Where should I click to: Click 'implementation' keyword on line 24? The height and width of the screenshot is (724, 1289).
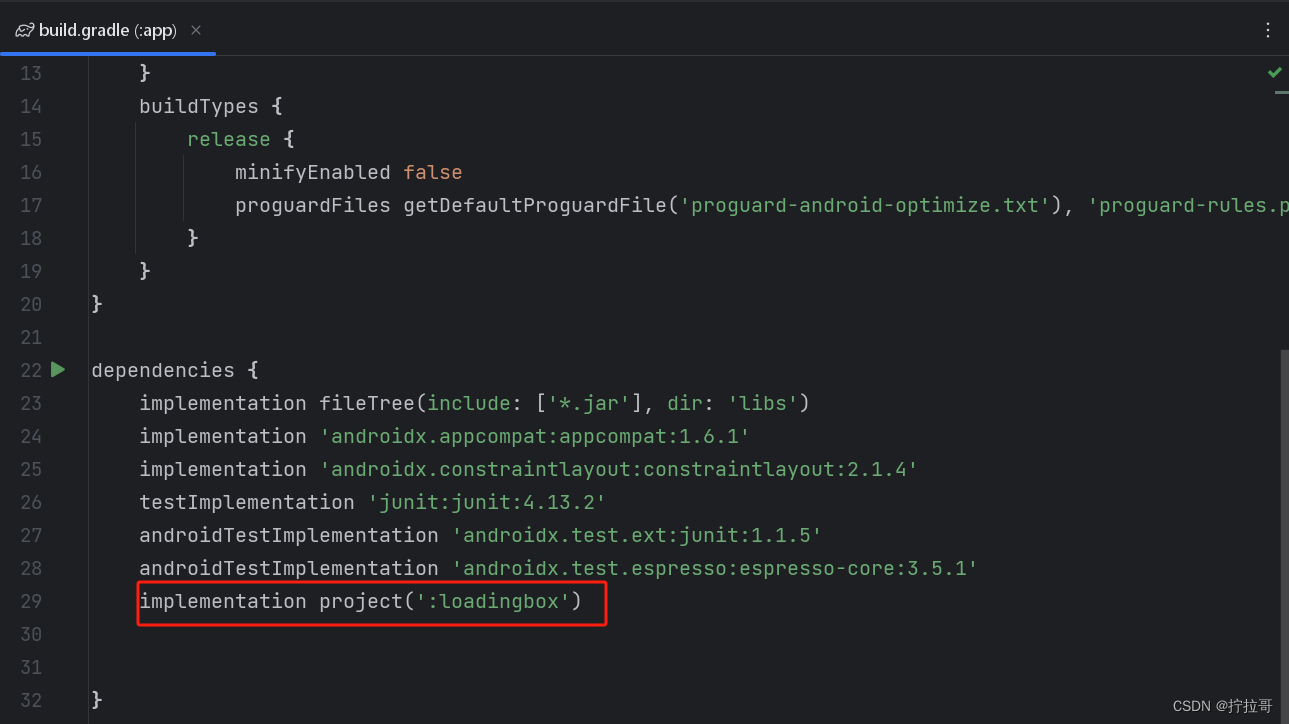223,436
